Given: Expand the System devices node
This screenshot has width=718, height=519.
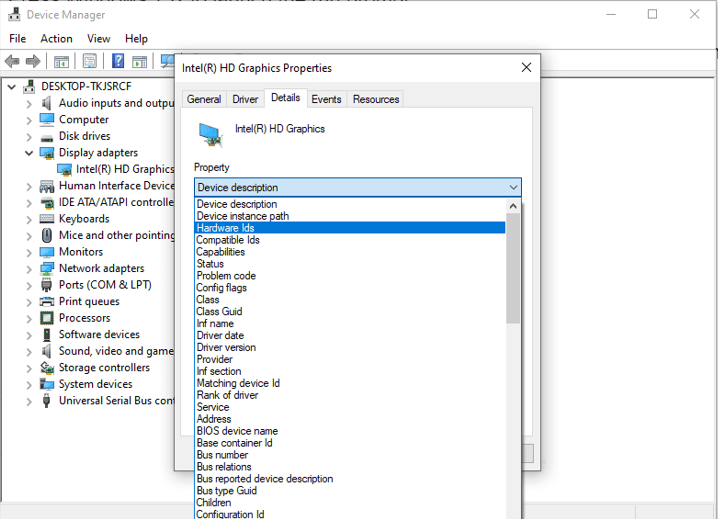Looking at the screenshot, I should tap(29, 385).
